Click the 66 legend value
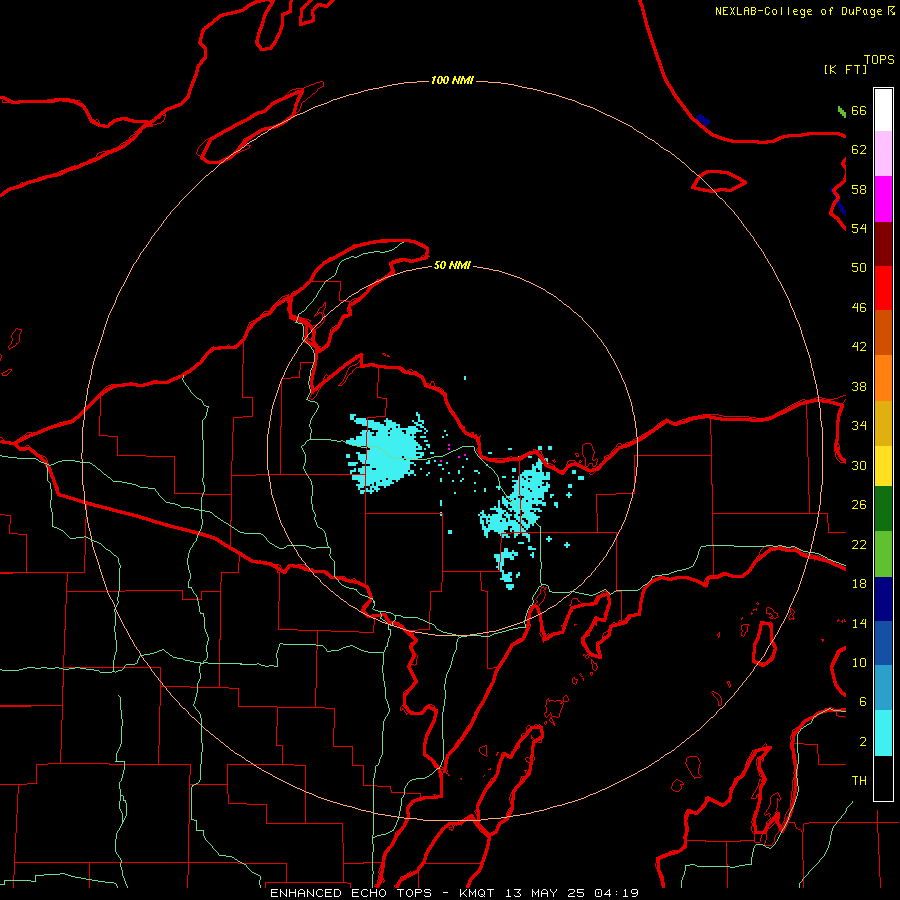 (x=859, y=110)
